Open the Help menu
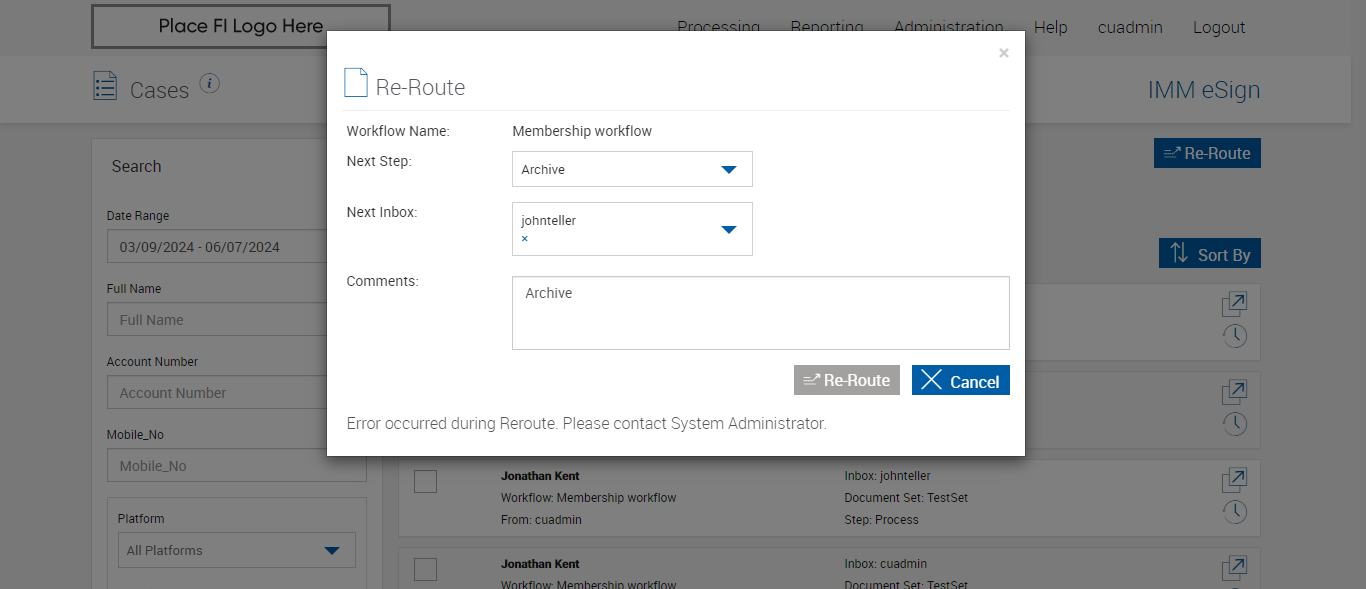Screen dimensions: 1366x589 (1050, 28)
